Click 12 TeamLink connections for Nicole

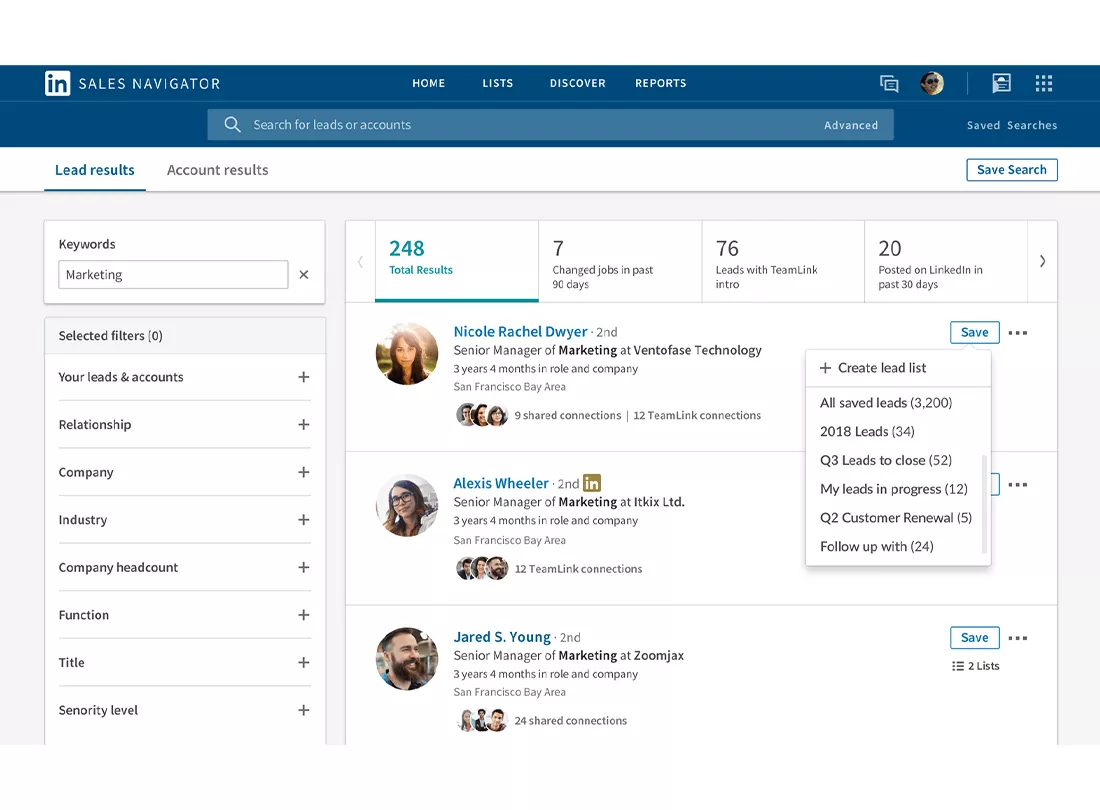pos(697,415)
